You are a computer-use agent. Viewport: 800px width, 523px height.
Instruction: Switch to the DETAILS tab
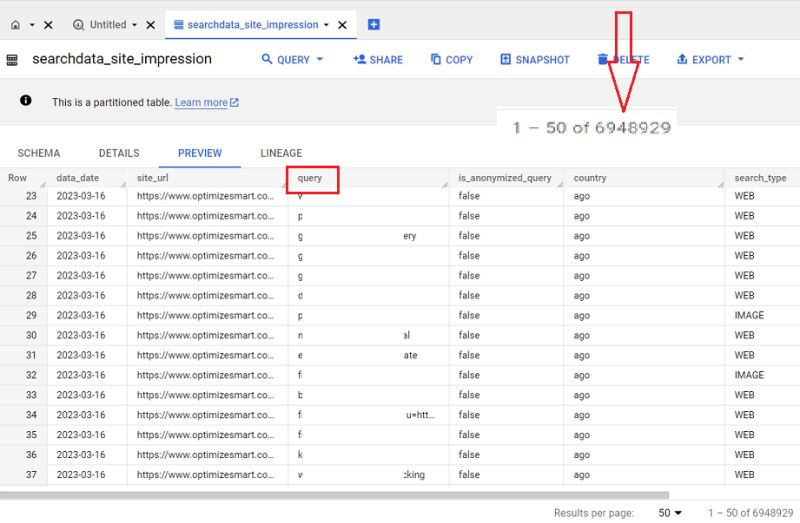click(x=119, y=153)
